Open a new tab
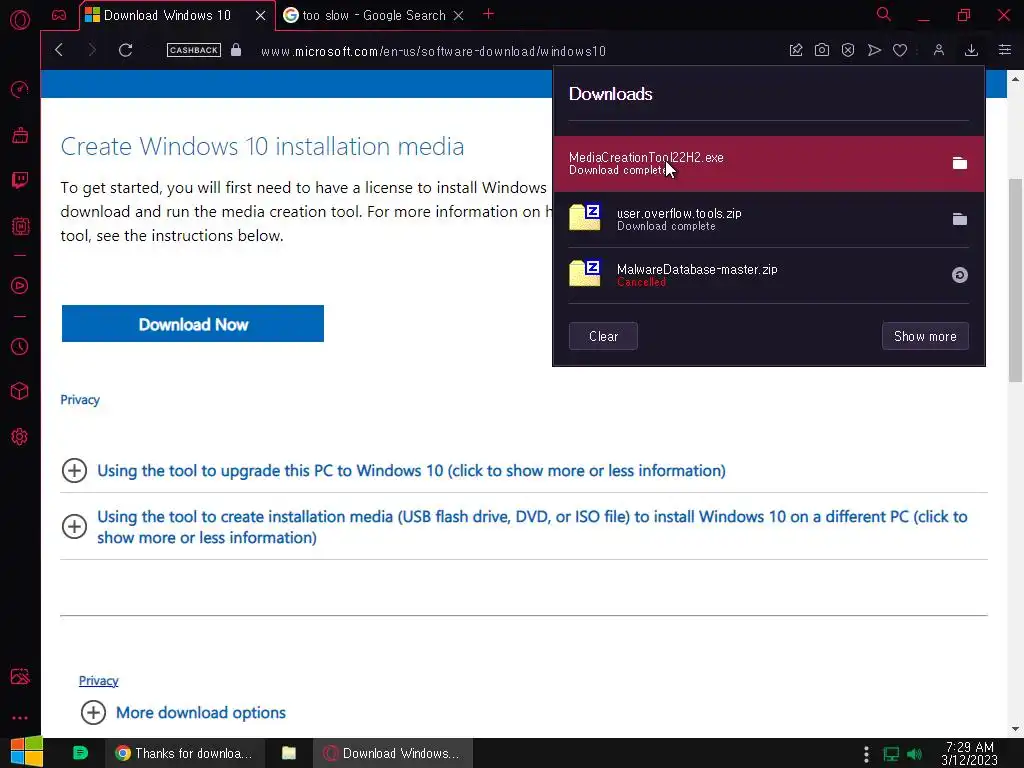This screenshot has width=1024, height=768. tap(488, 14)
